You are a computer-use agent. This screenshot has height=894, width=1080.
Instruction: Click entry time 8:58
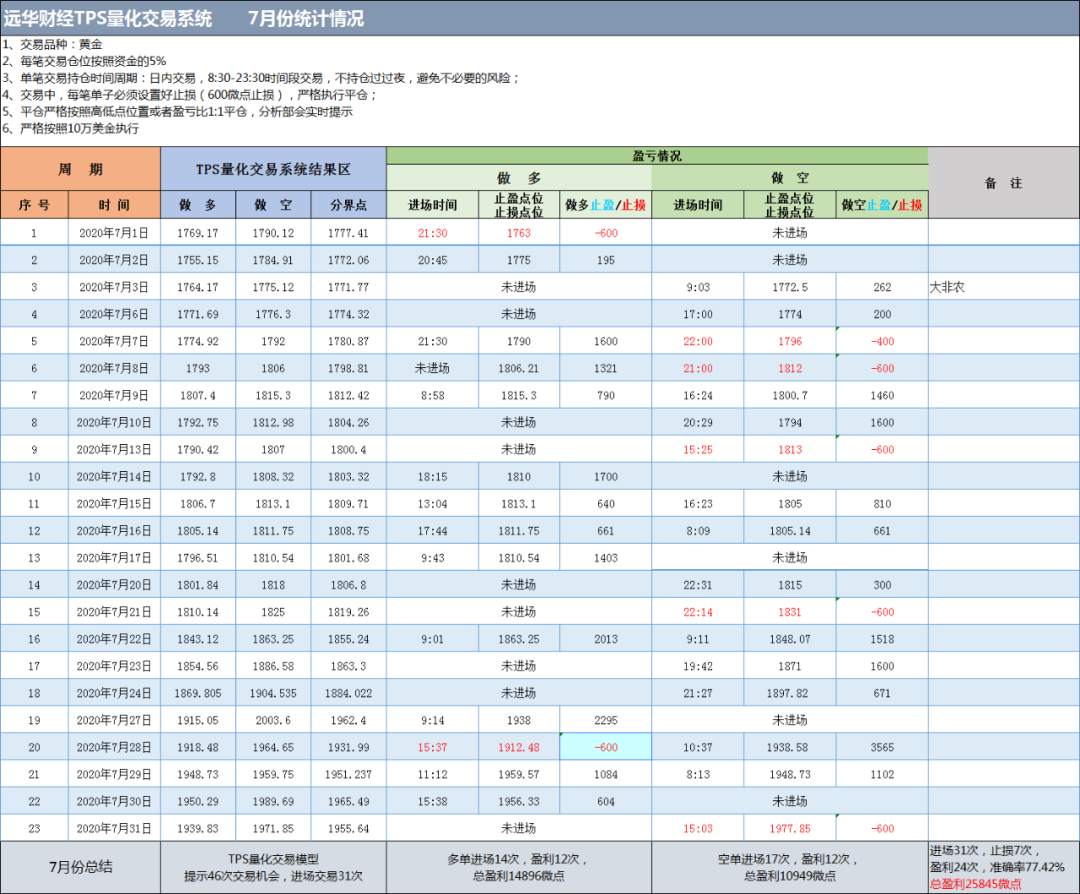pyautogui.click(x=433, y=395)
